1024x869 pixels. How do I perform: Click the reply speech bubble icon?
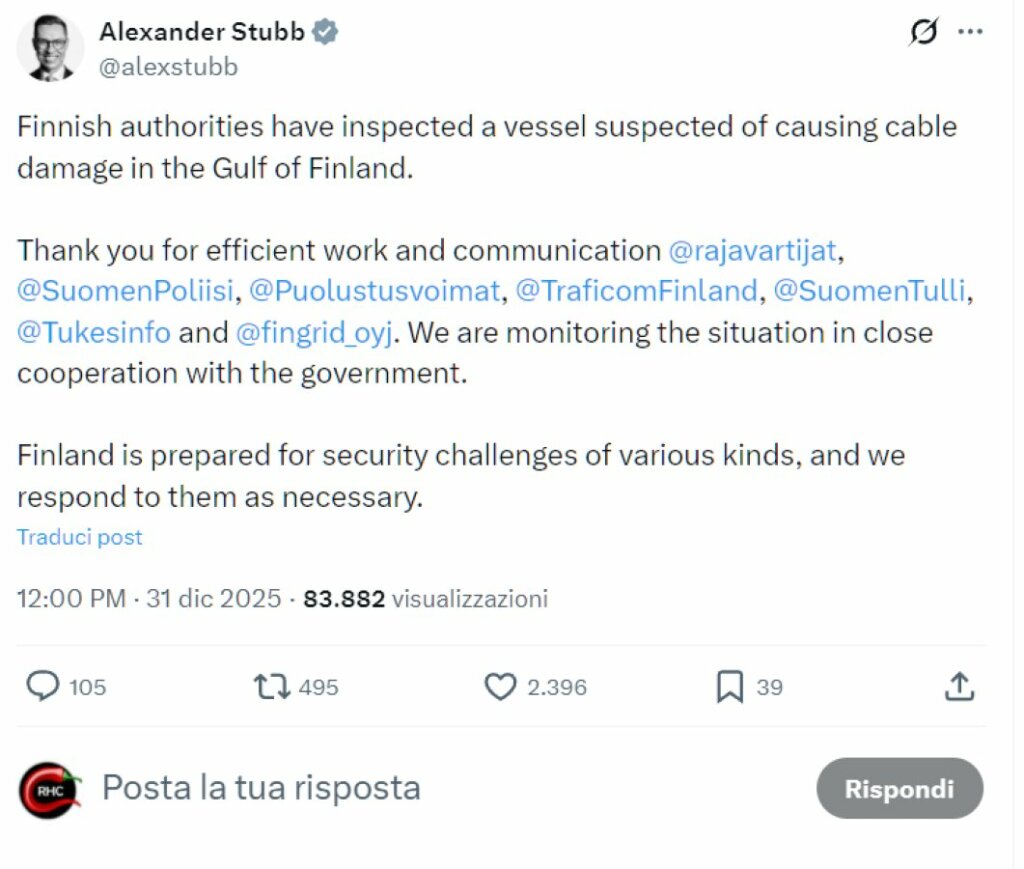[x=43, y=686]
